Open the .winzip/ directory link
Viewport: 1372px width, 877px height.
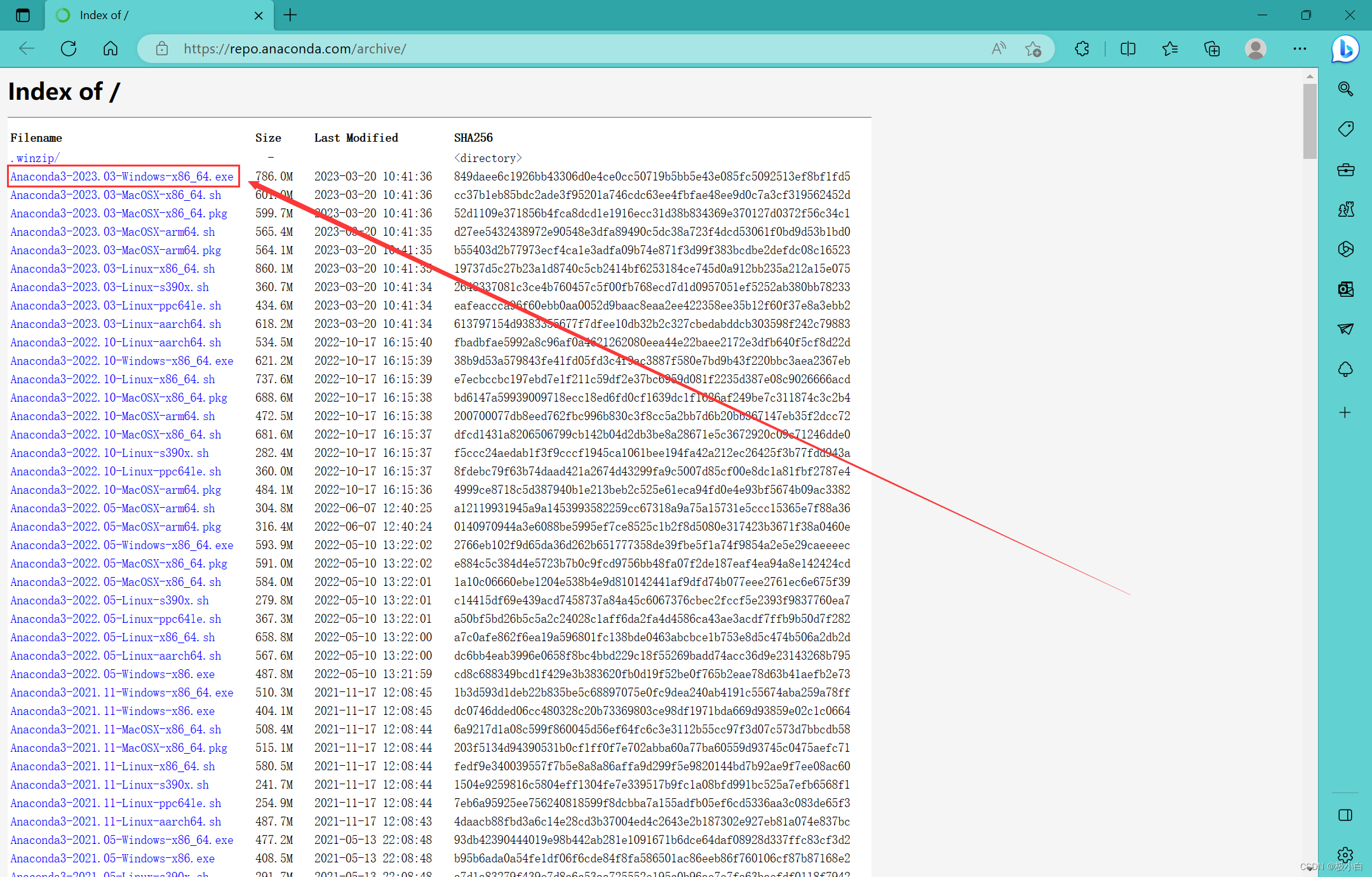coord(35,158)
